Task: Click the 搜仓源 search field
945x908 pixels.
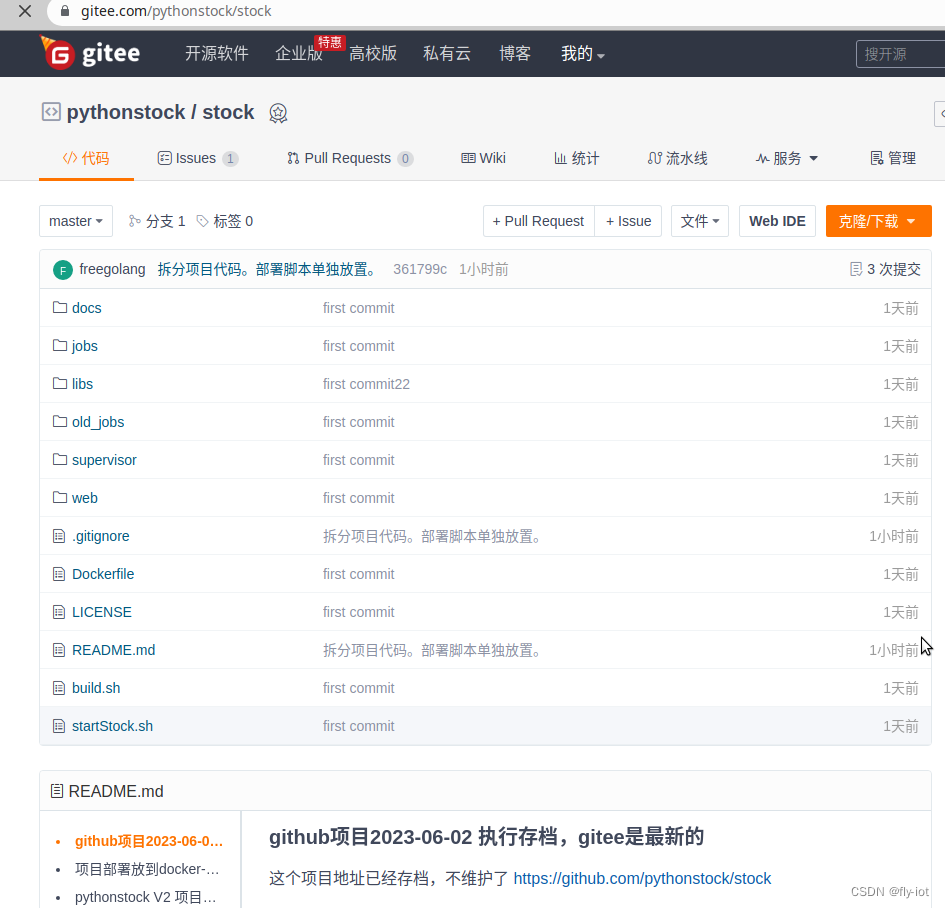Action: (898, 53)
